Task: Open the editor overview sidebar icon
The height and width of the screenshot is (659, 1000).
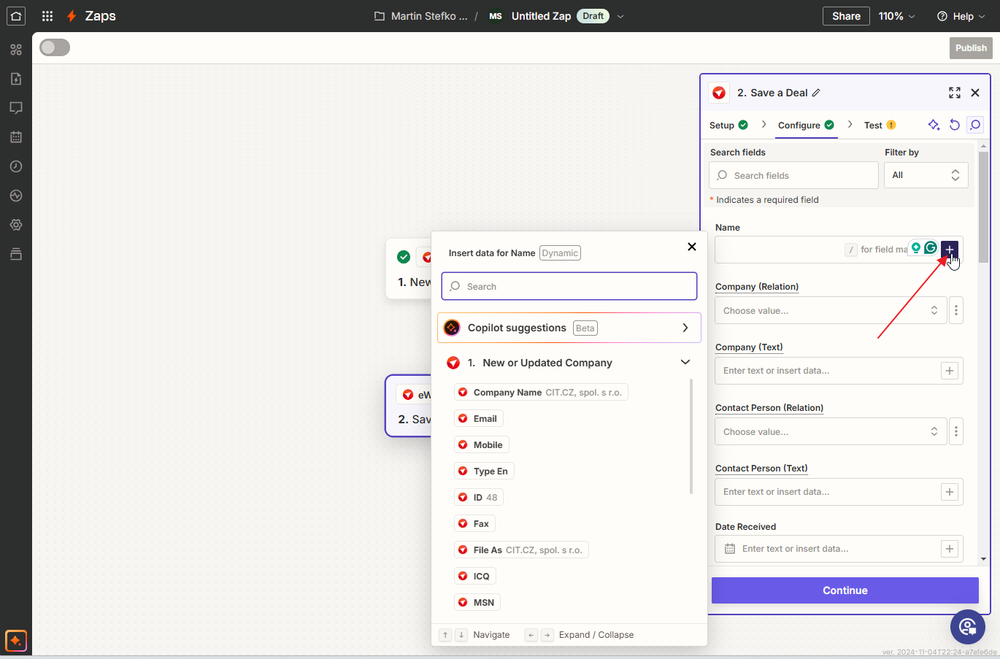Action: click(x=16, y=50)
